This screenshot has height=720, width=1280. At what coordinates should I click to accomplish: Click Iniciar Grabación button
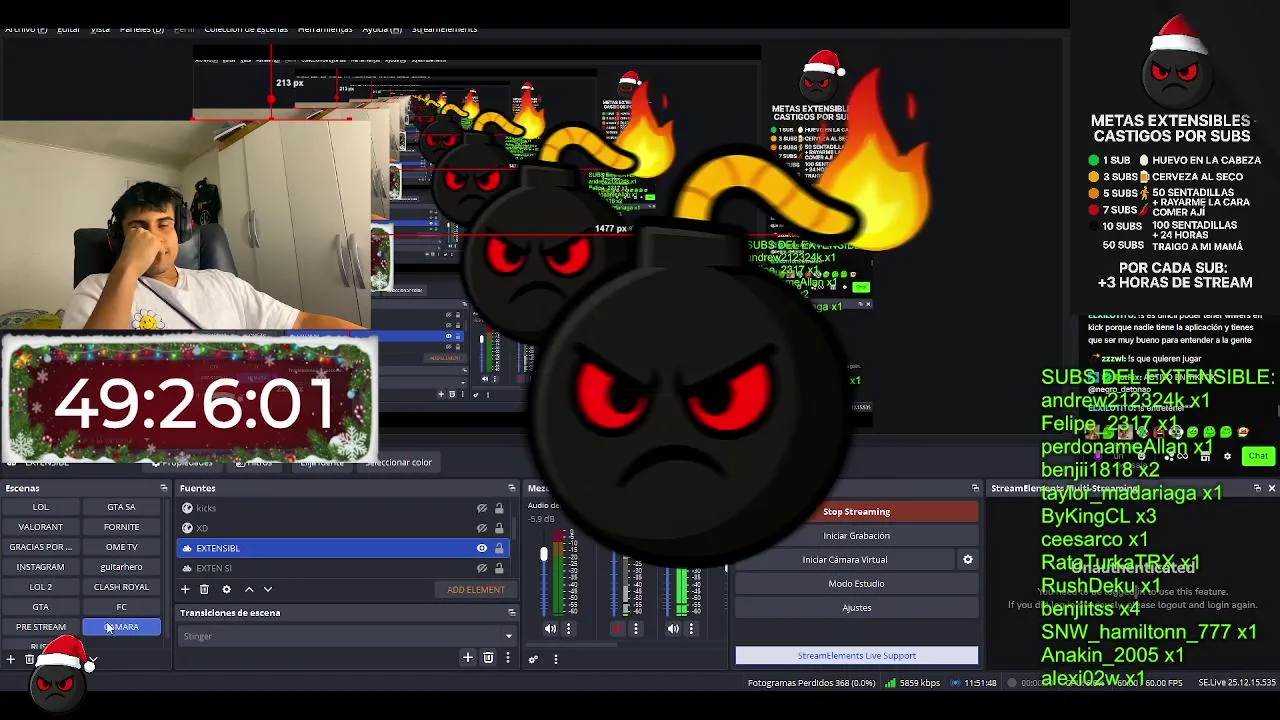coord(856,536)
